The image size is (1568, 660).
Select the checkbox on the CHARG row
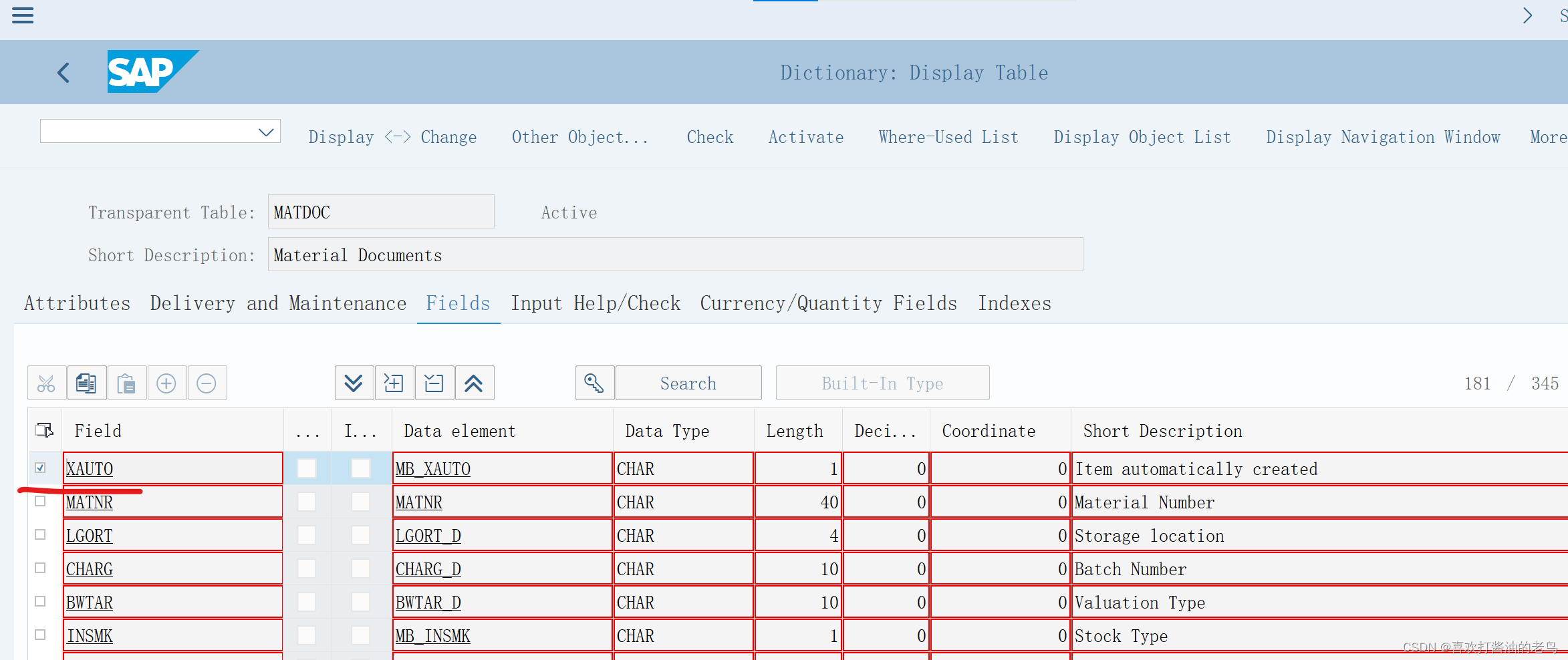click(x=40, y=568)
